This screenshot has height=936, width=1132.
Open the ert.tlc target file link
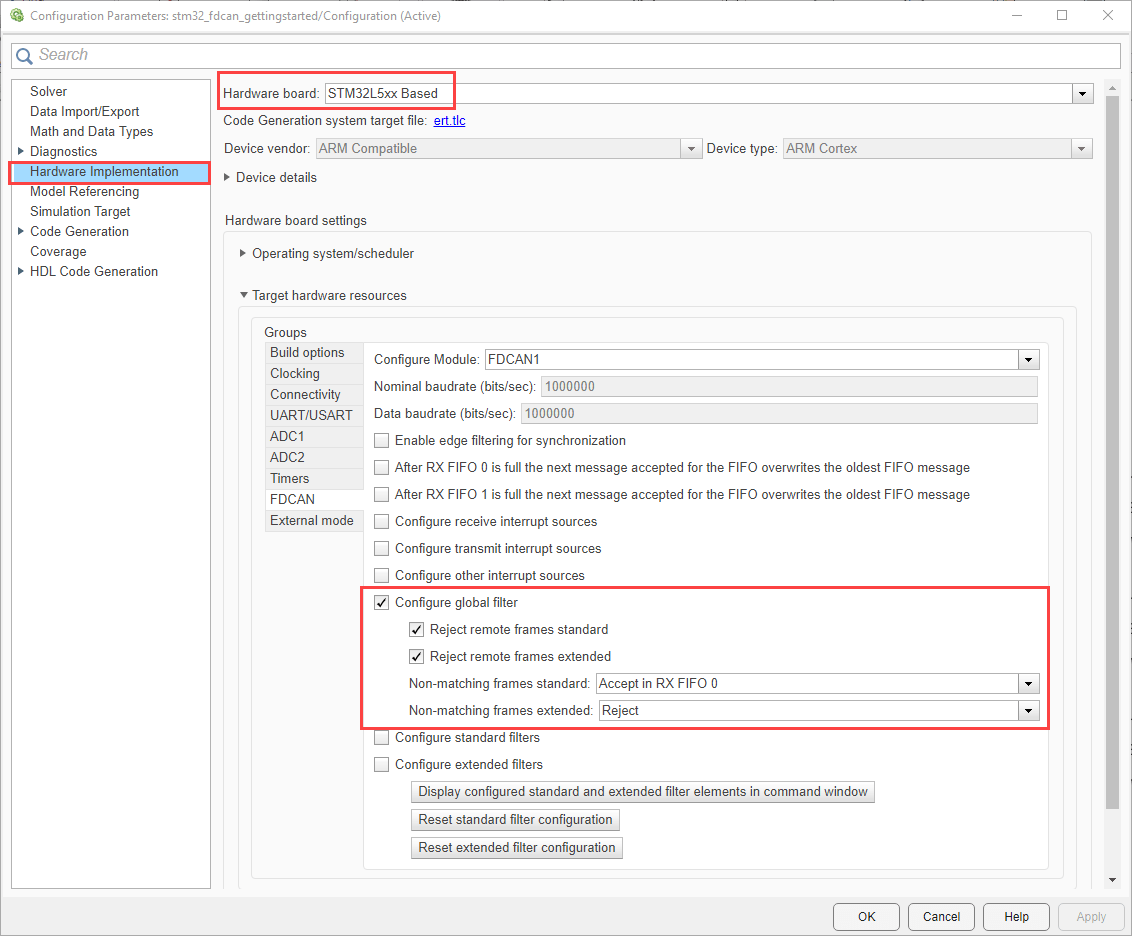[x=449, y=121]
